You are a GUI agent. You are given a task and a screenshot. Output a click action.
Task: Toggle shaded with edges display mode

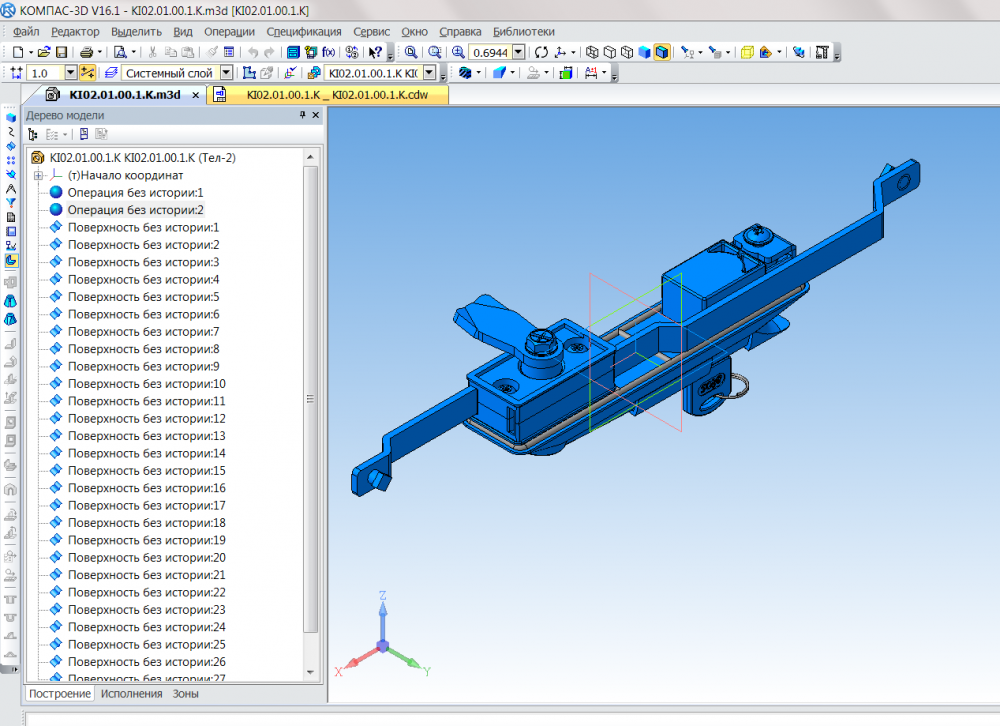(x=662, y=52)
